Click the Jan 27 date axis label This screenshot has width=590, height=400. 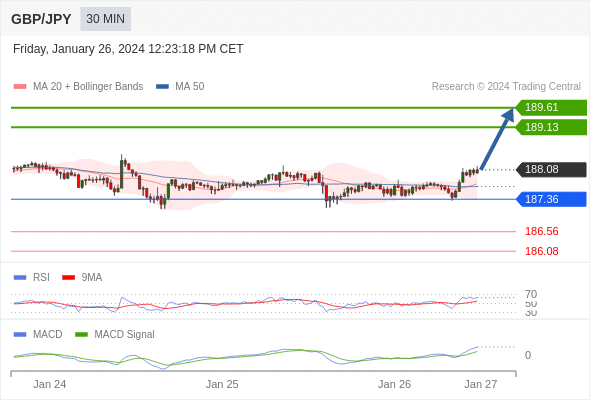(x=481, y=384)
